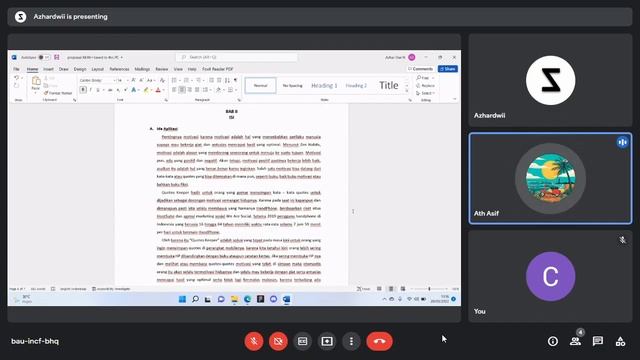Viewport: 640px width, 360px height.
Task: Select the Azhardwii participant tile
Action: pyautogui.click(x=550, y=80)
